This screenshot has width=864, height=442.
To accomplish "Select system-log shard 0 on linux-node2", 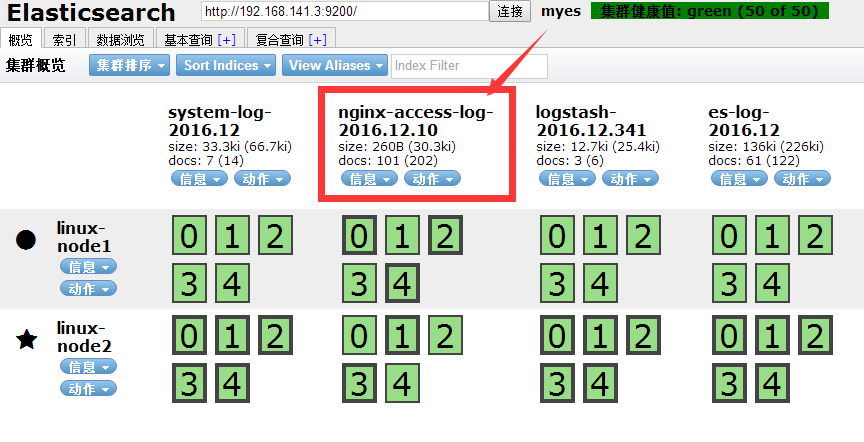I will click(x=189, y=335).
